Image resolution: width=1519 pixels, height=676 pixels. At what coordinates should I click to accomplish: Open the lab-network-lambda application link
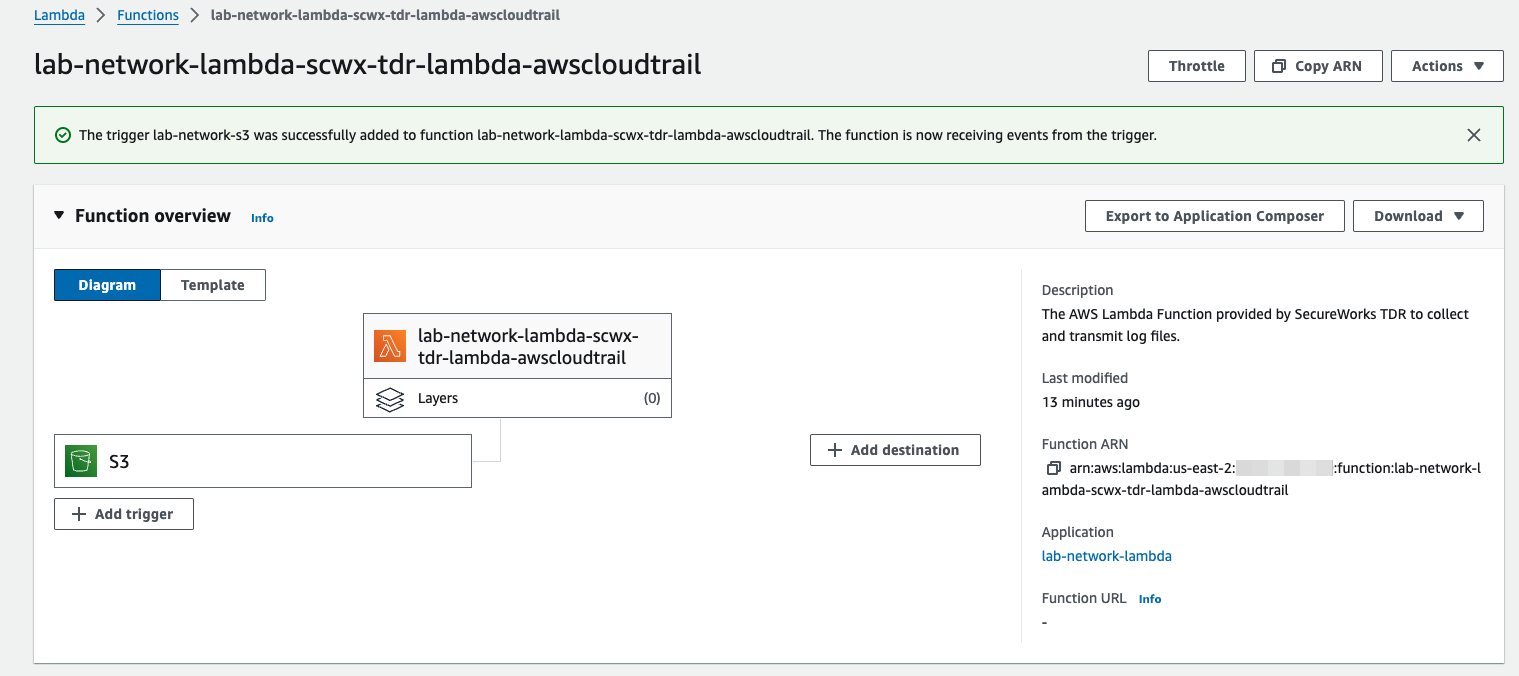point(1106,556)
